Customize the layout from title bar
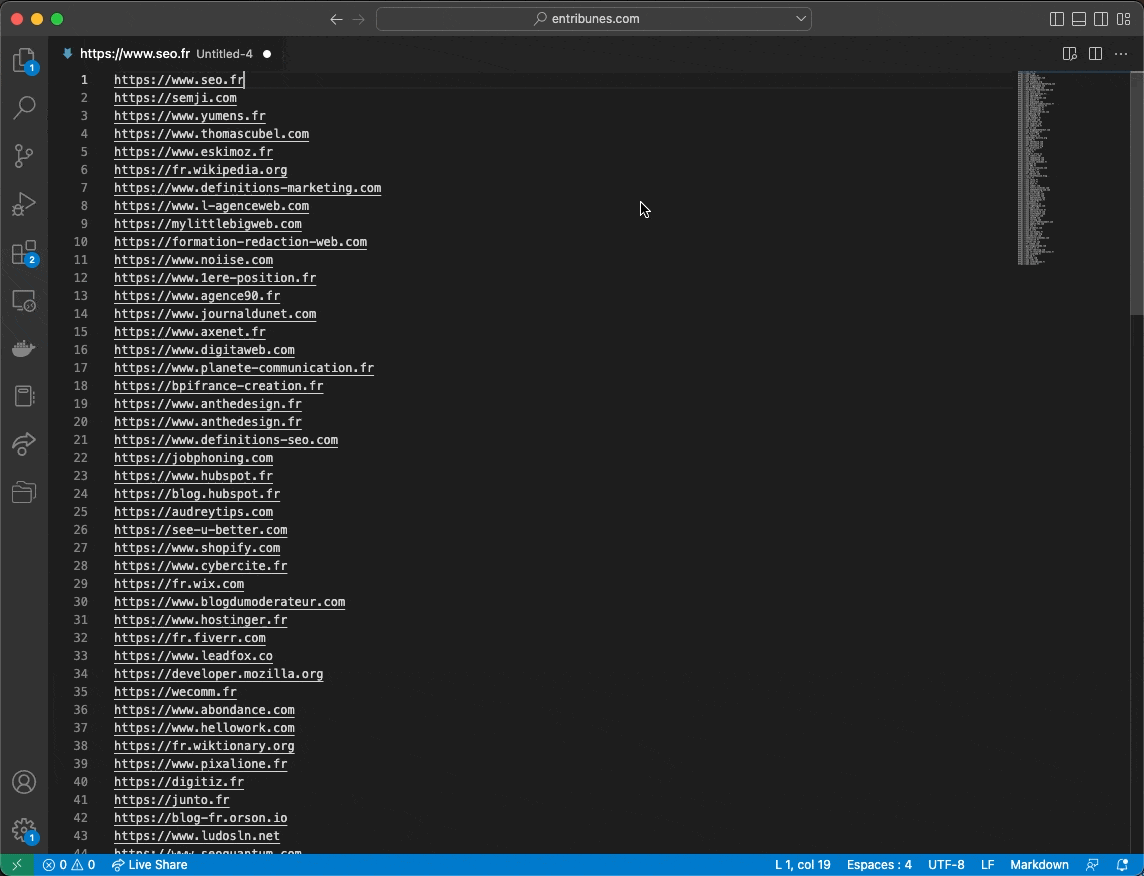 click(x=1124, y=19)
